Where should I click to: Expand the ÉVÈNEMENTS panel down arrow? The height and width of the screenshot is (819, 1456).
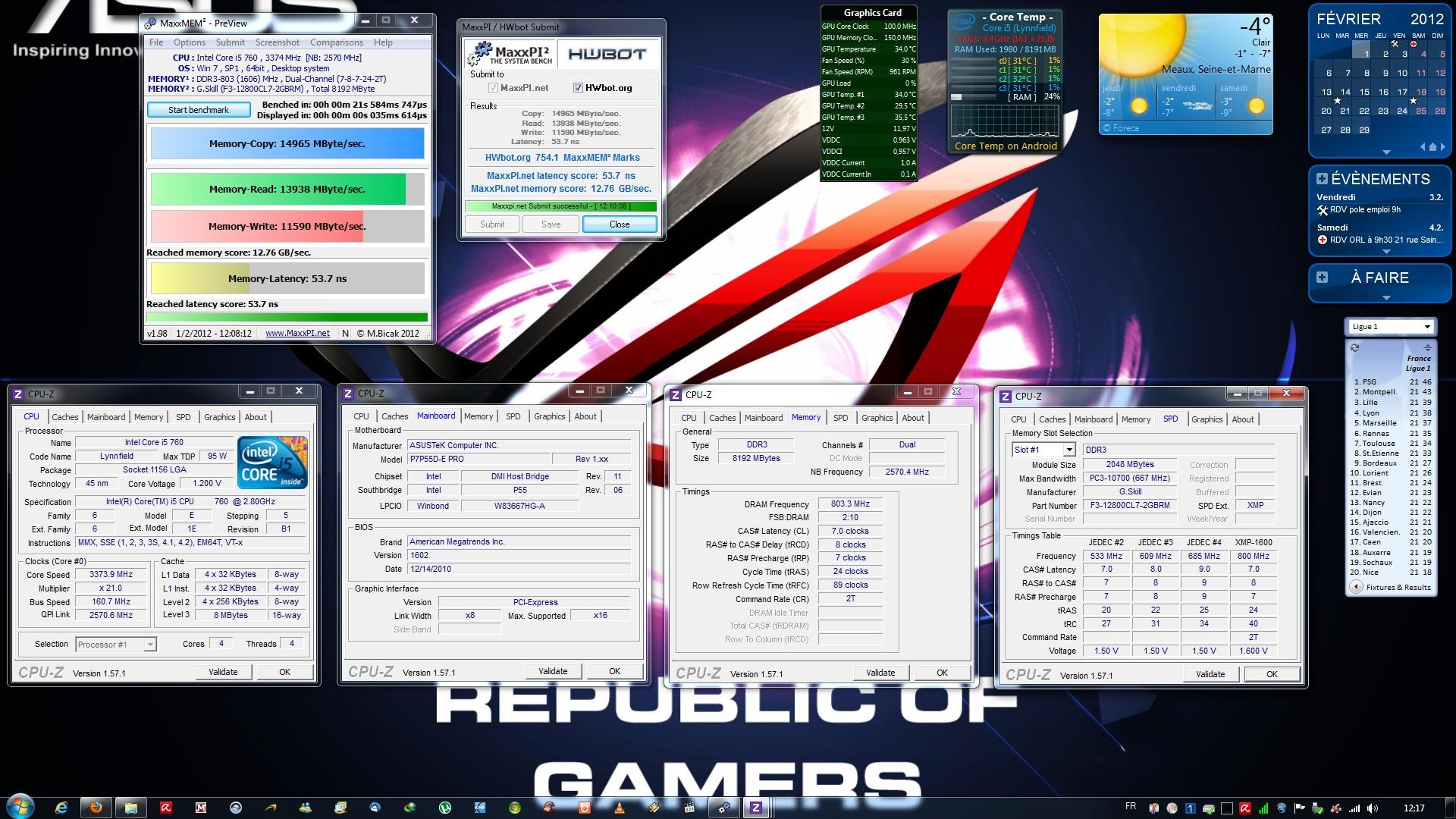click(x=1386, y=252)
